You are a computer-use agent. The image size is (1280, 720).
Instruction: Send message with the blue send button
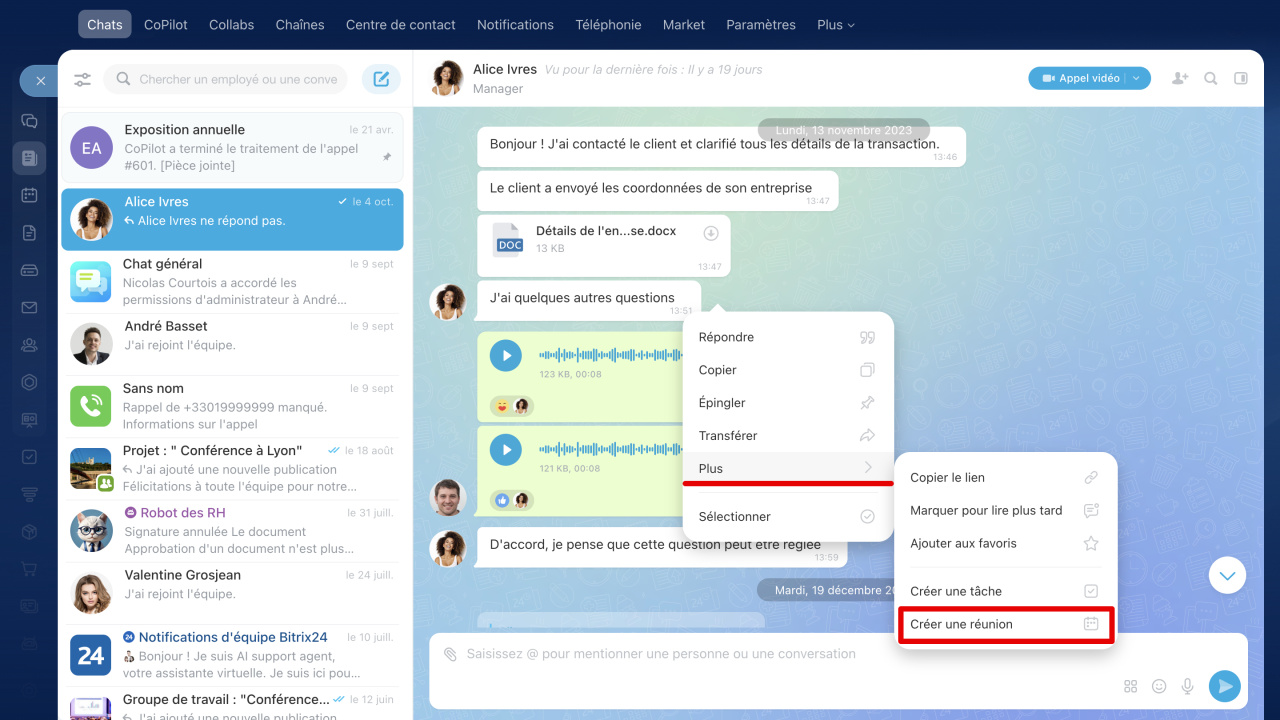[1224, 686]
